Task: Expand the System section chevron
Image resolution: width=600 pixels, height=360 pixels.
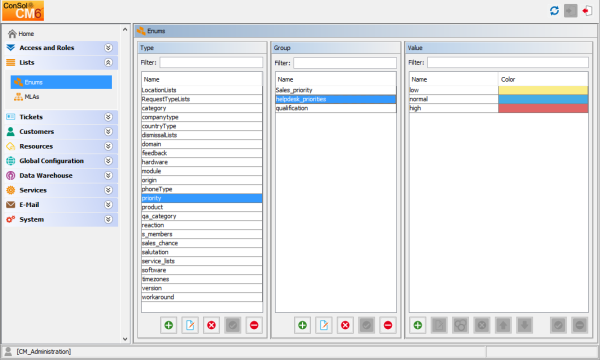Action: pos(108,219)
